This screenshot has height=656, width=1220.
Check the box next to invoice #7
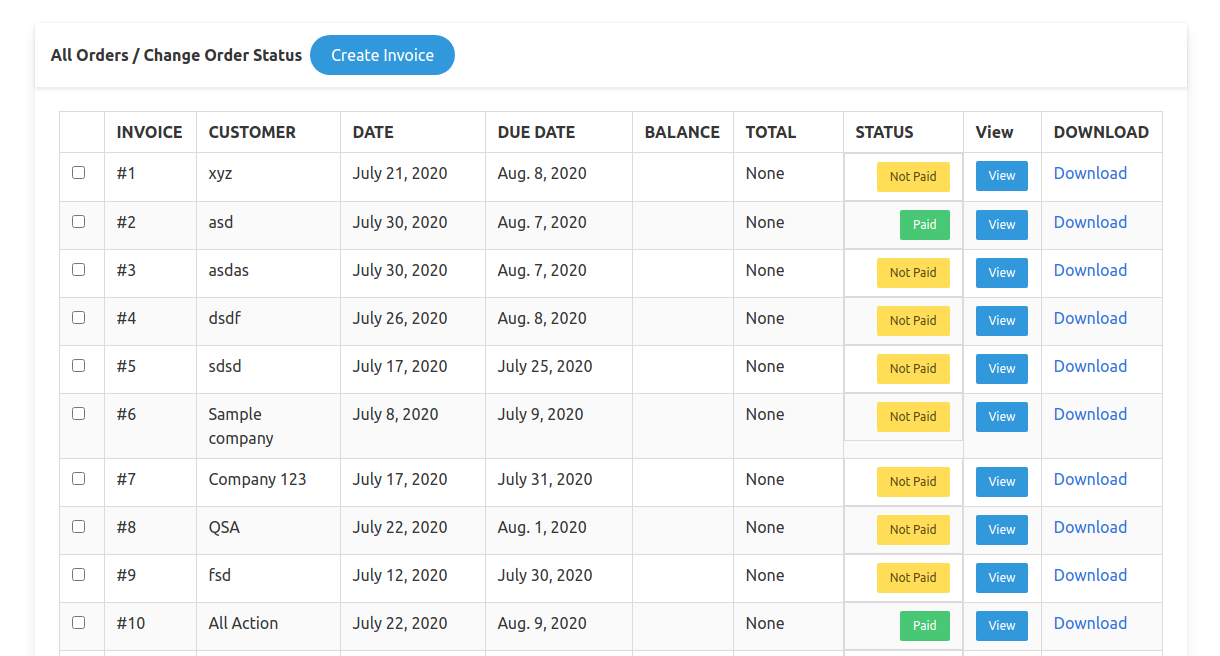pyautogui.click(x=79, y=479)
